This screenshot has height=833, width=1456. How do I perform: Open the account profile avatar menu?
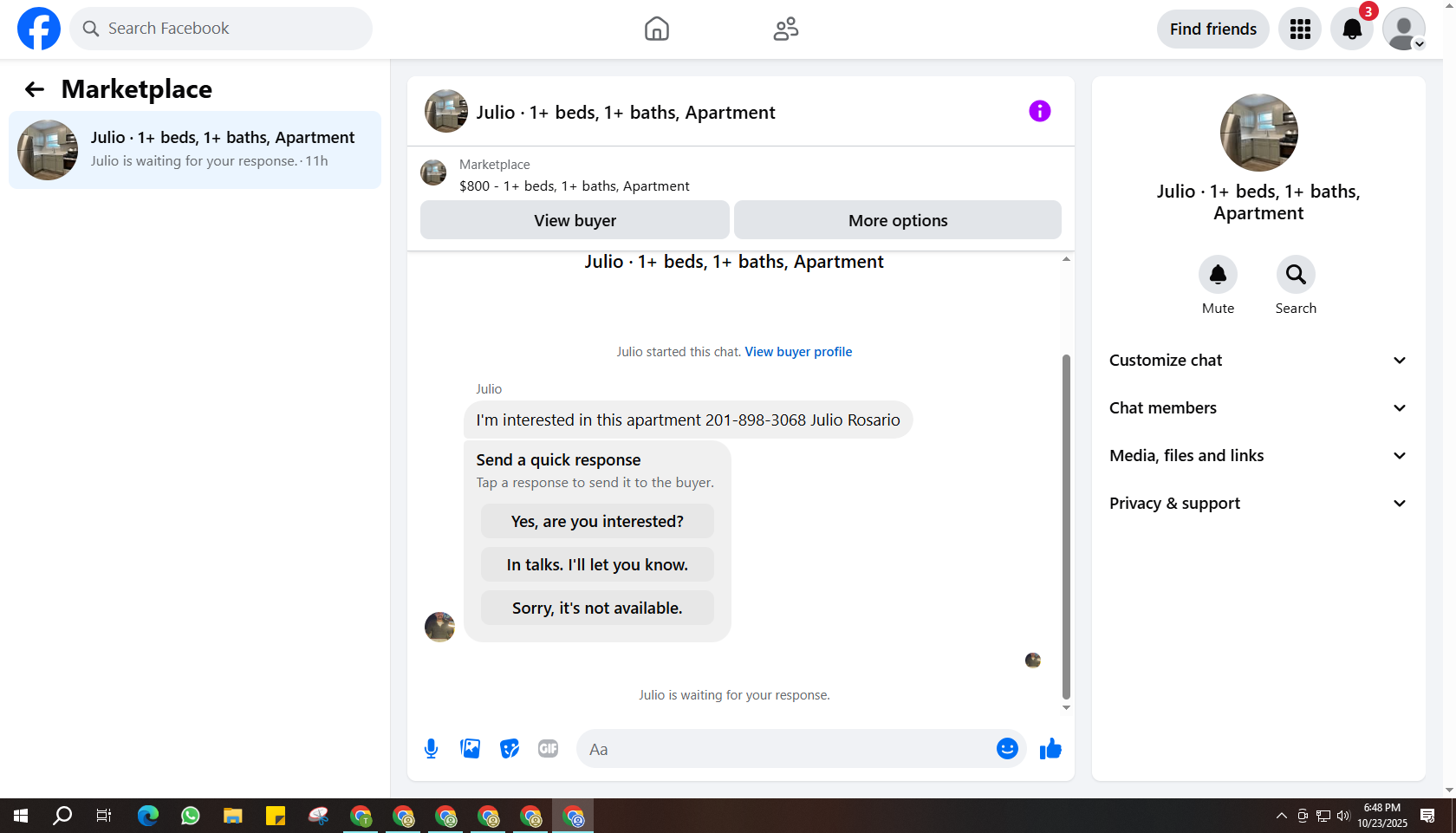pos(1404,29)
